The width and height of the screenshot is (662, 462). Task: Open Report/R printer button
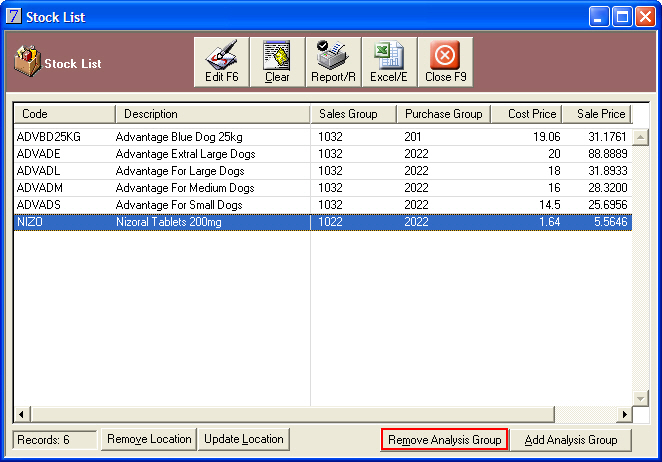(333, 62)
